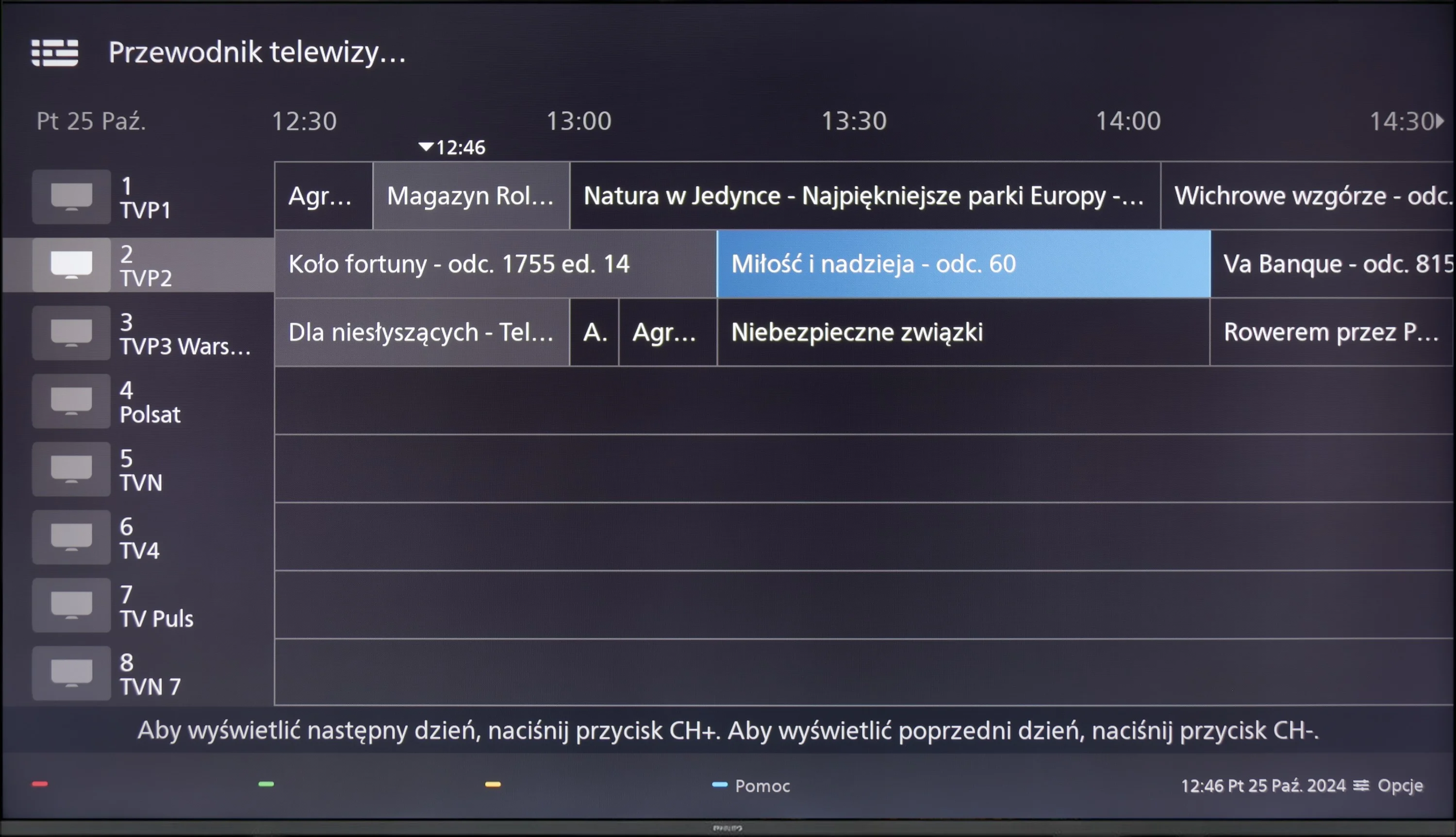1456x837 pixels.
Task: Select channel name 2 TVP2
Action: [x=146, y=266]
